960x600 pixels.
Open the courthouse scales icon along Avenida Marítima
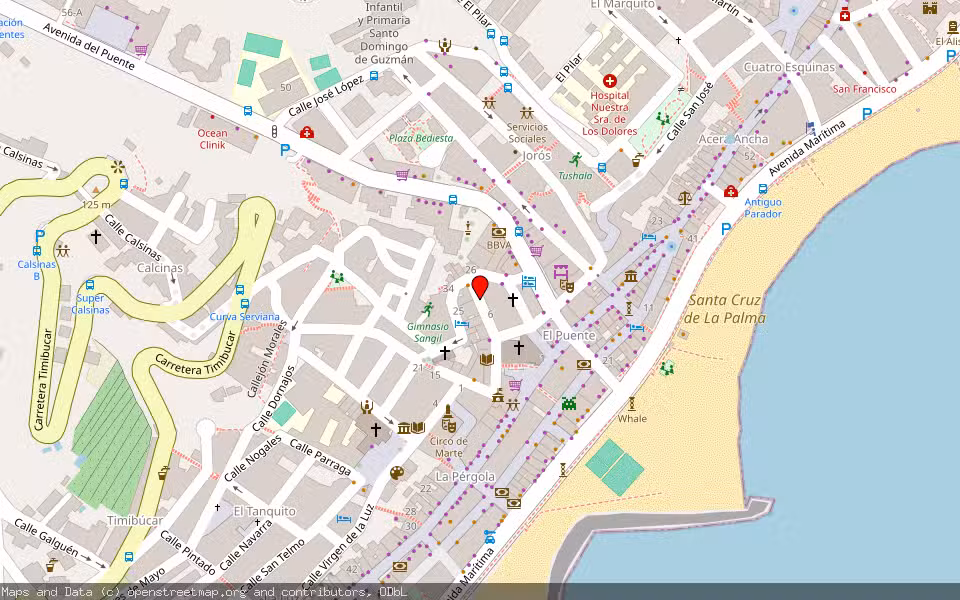[x=684, y=197]
